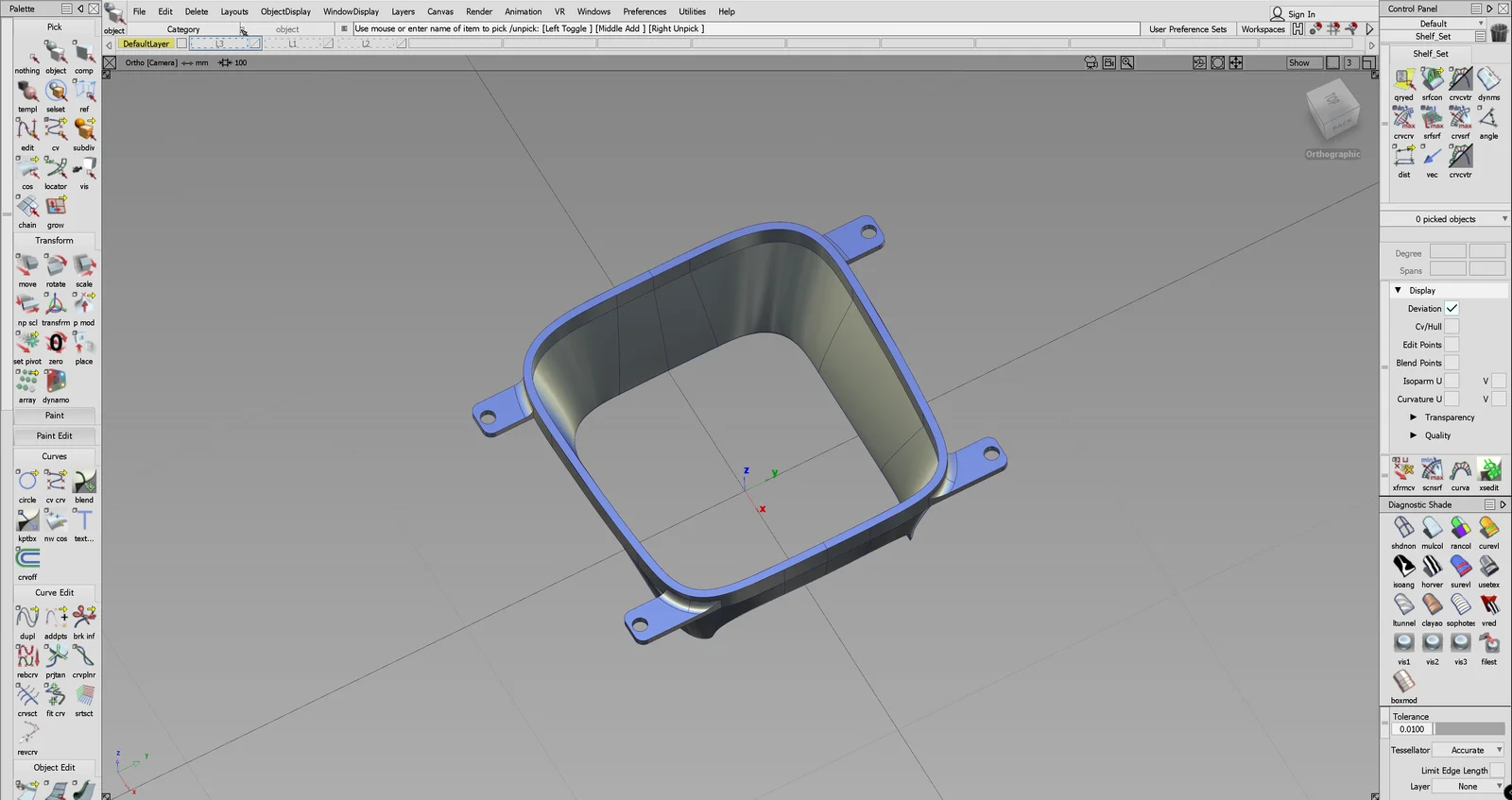The width and height of the screenshot is (1512, 800).
Task: Select the boxmod diagnostic shade
Action: point(1404,688)
